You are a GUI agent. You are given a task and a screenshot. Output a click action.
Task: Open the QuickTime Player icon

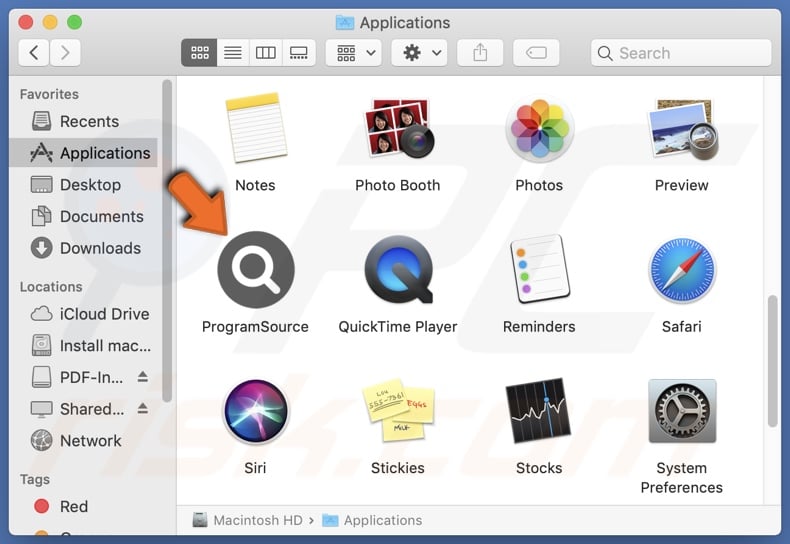coord(398,270)
